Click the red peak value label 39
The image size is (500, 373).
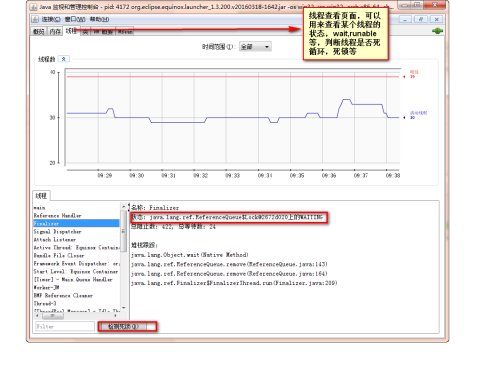pos(412,77)
